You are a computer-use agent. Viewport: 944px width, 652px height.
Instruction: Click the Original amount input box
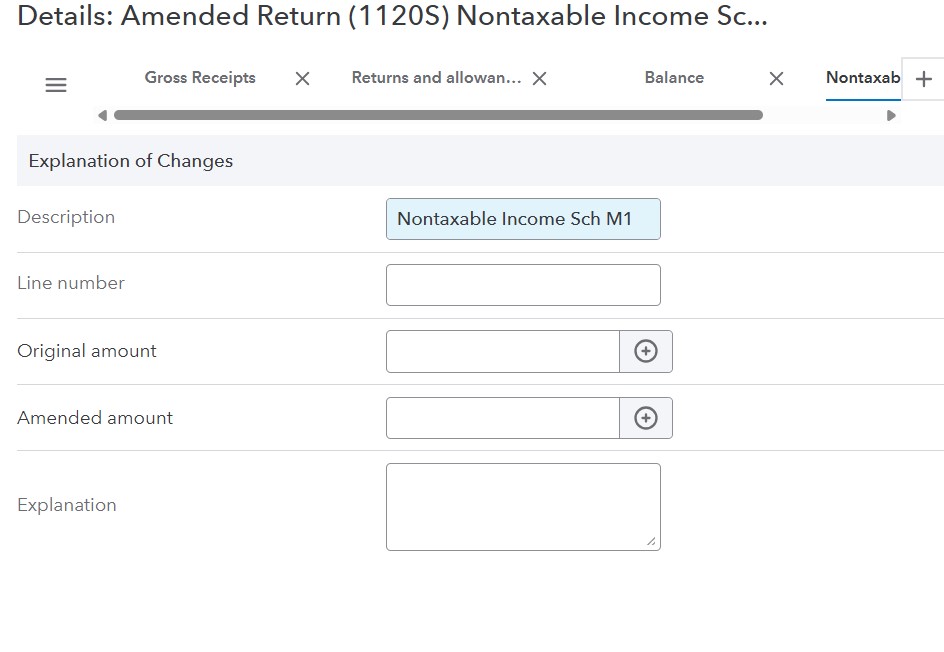(x=503, y=351)
